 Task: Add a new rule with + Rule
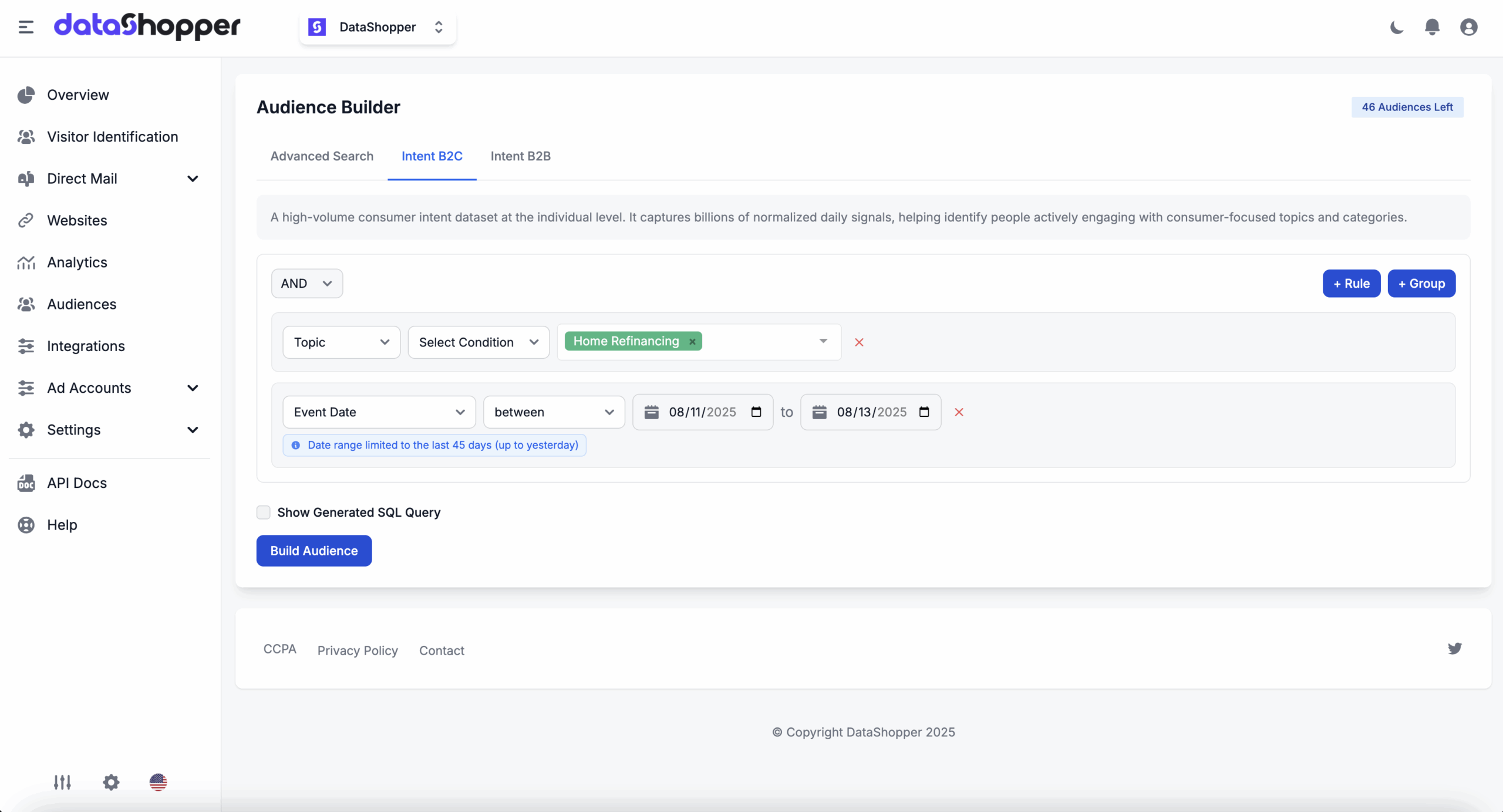coord(1351,284)
